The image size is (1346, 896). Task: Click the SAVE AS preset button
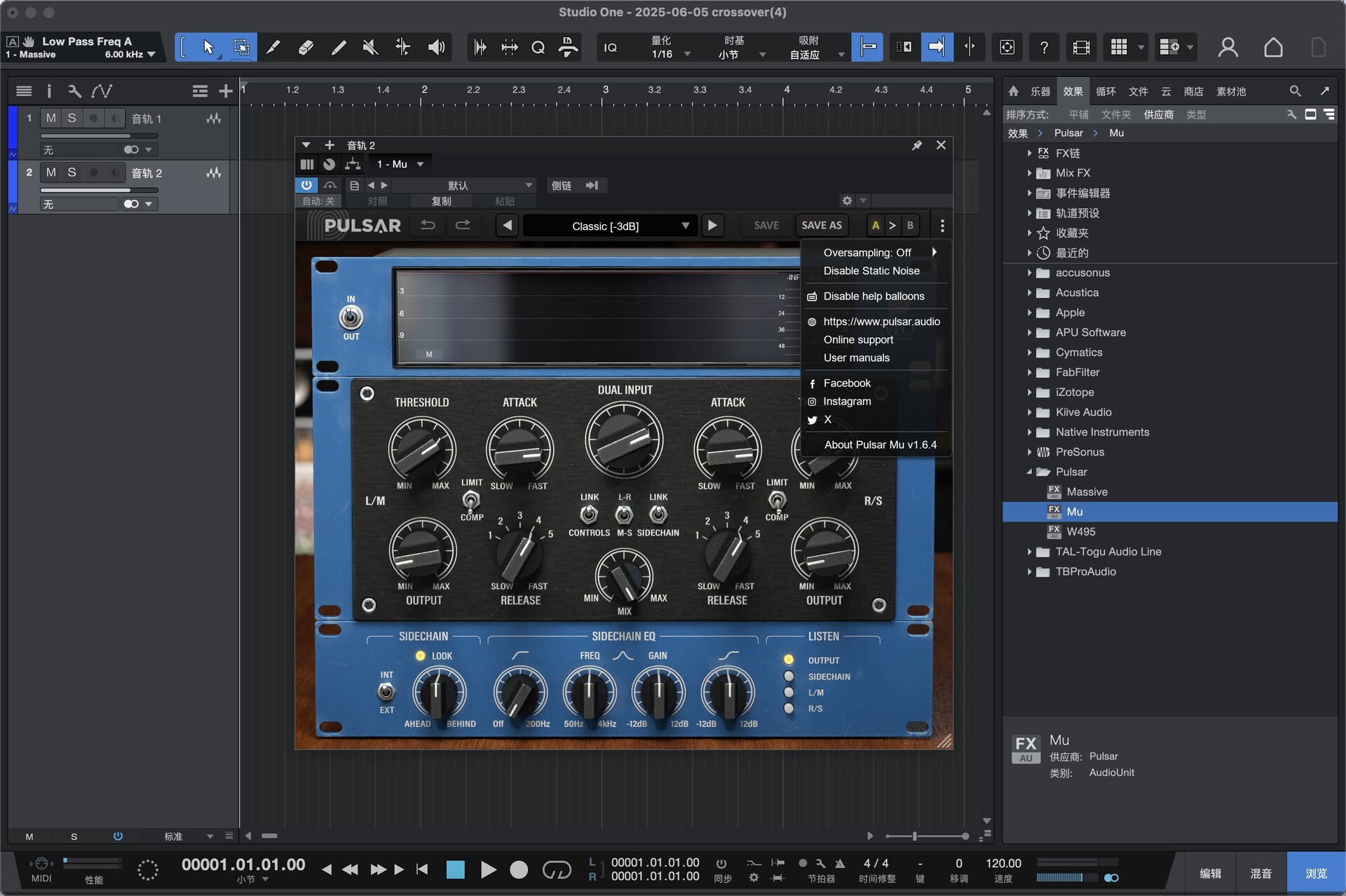822,226
